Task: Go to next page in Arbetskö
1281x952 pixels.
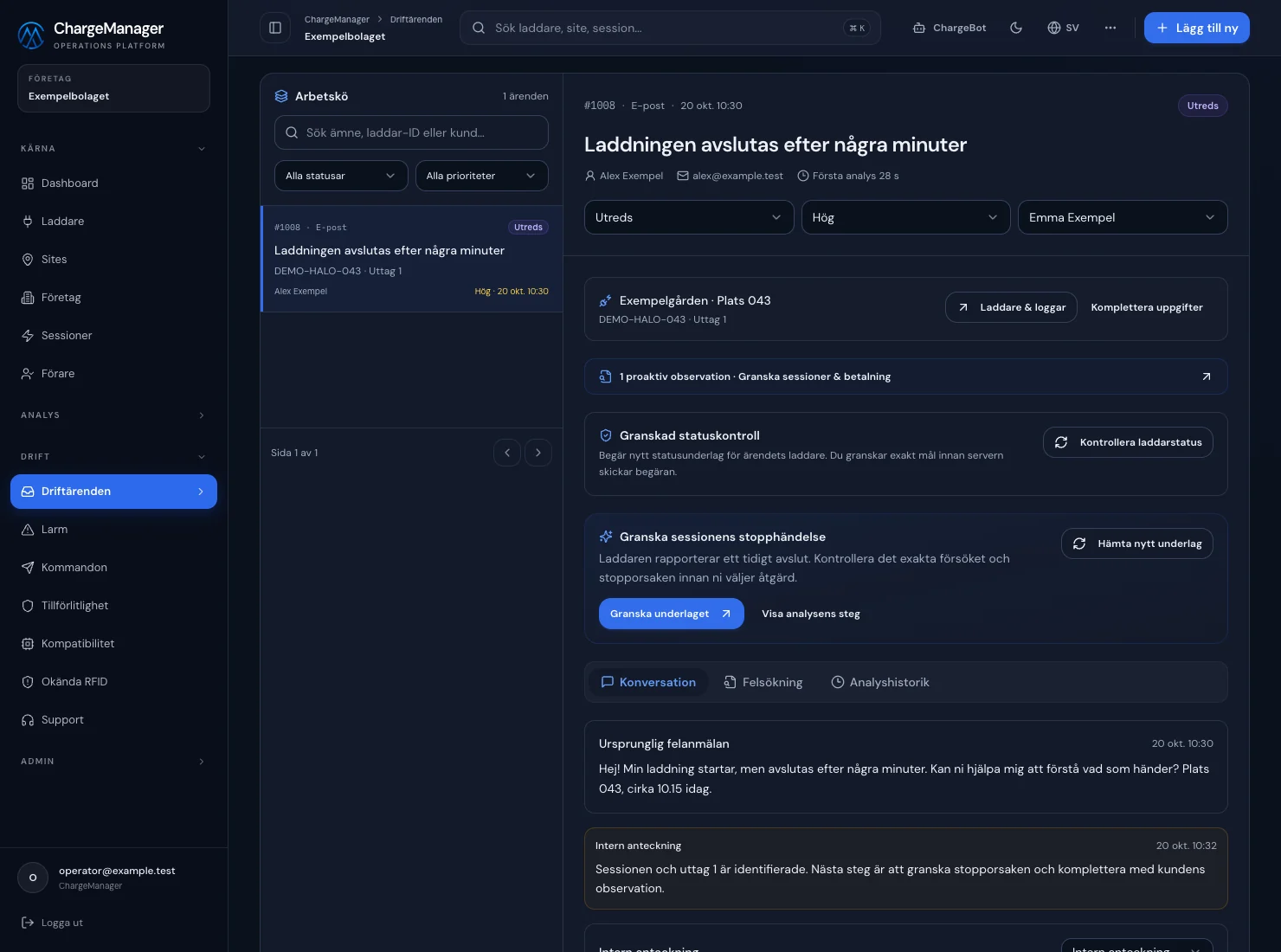Action: point(538,453)
